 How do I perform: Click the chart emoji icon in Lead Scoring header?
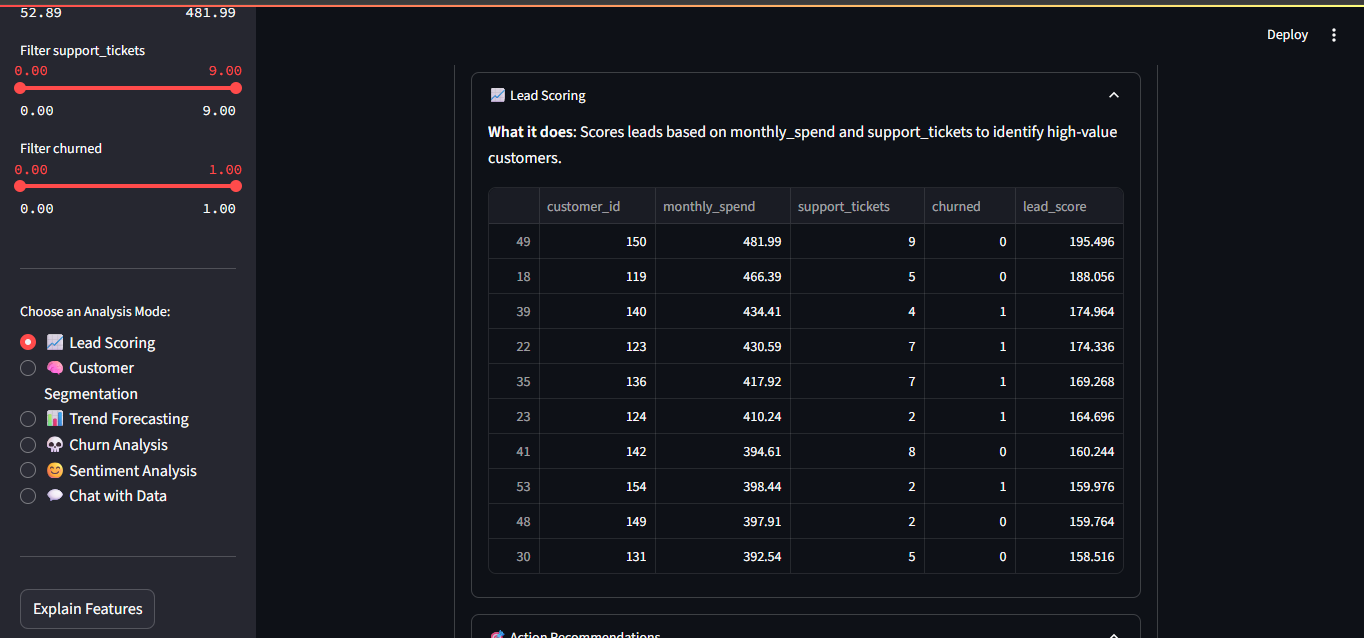click(x=497, y=96)
